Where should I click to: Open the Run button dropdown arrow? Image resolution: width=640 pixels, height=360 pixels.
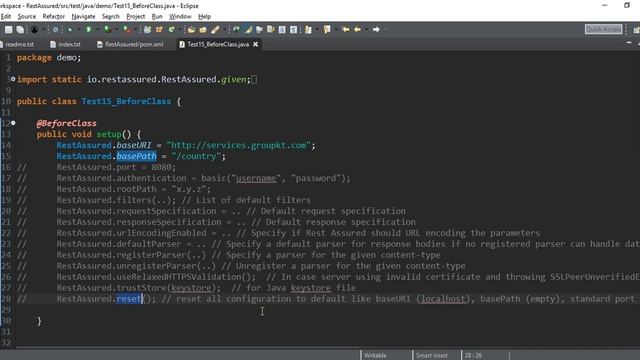pyautogui.click(x=97, y=29)
